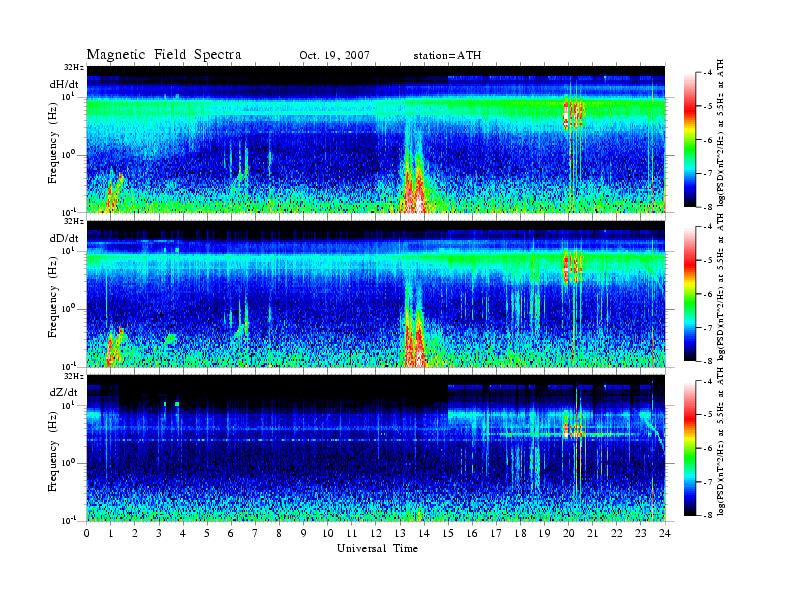The image size is (792, 612).
Task: Click the dD/dt panel color scale bar
Action: 690,294
